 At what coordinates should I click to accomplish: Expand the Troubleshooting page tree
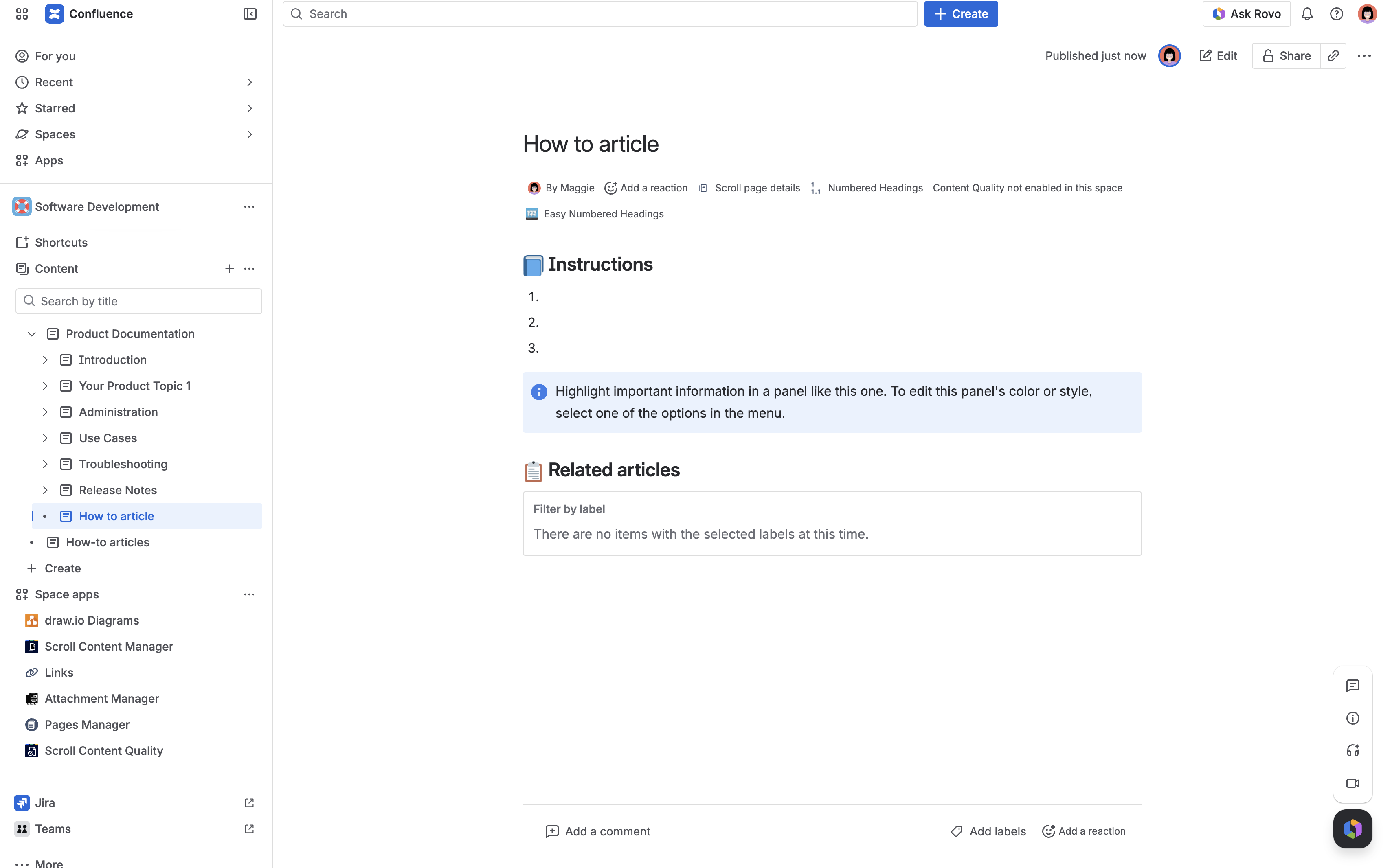pos(46,464)
